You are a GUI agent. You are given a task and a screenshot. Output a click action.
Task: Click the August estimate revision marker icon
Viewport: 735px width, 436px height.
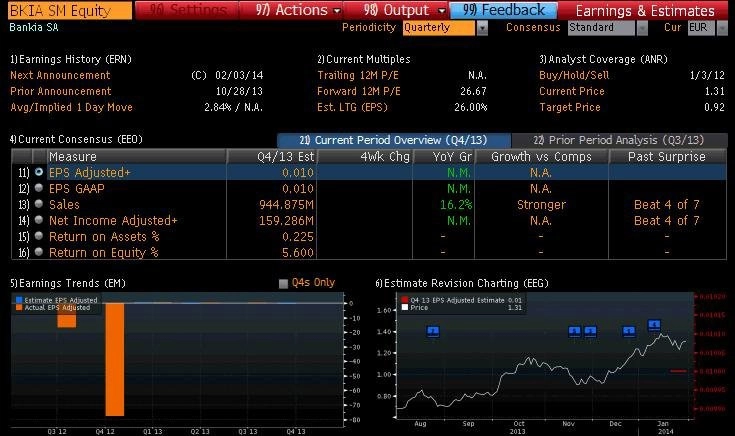[433, 332]
